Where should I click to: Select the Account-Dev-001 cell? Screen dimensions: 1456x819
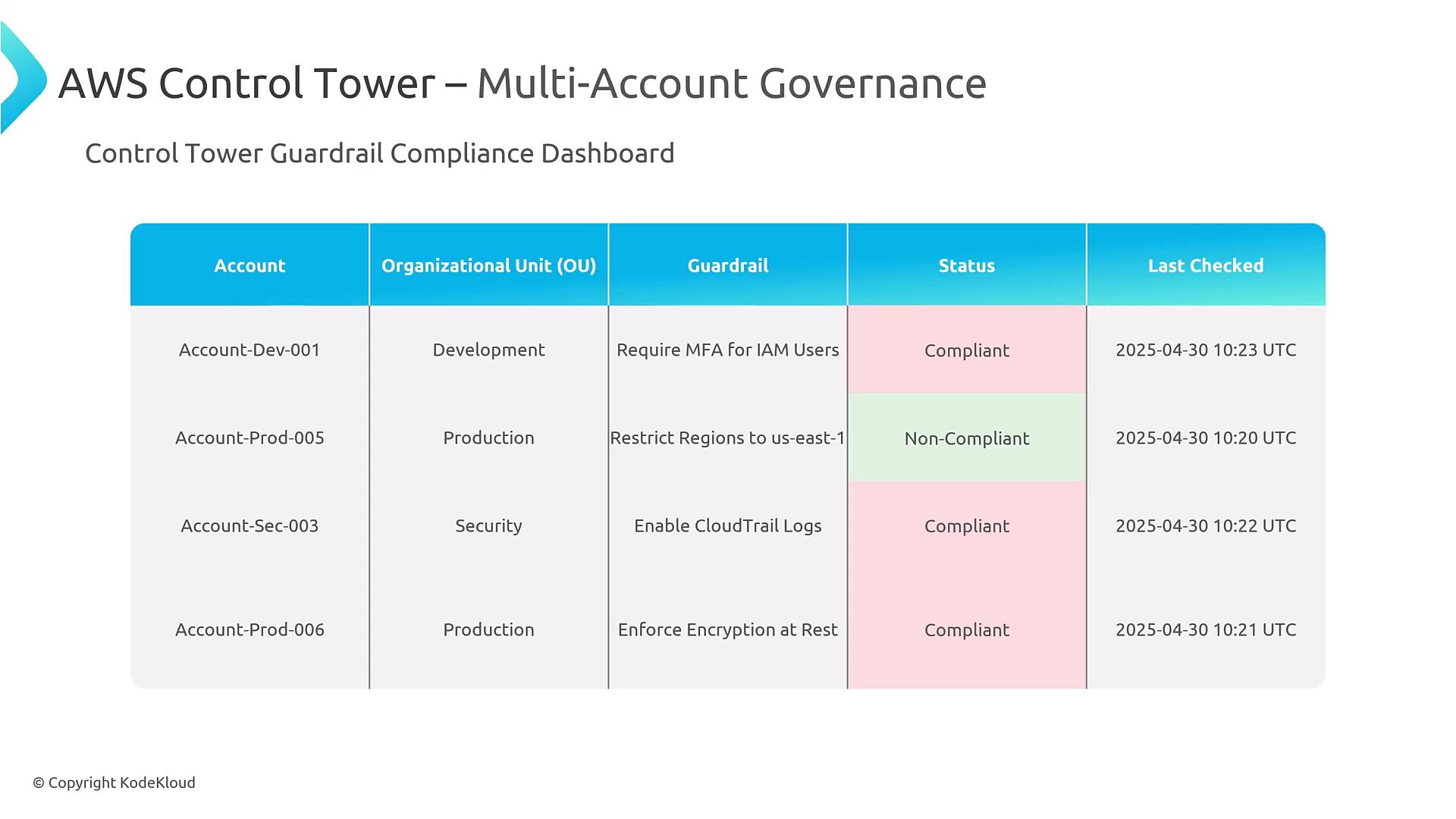(x=249, y=350)
